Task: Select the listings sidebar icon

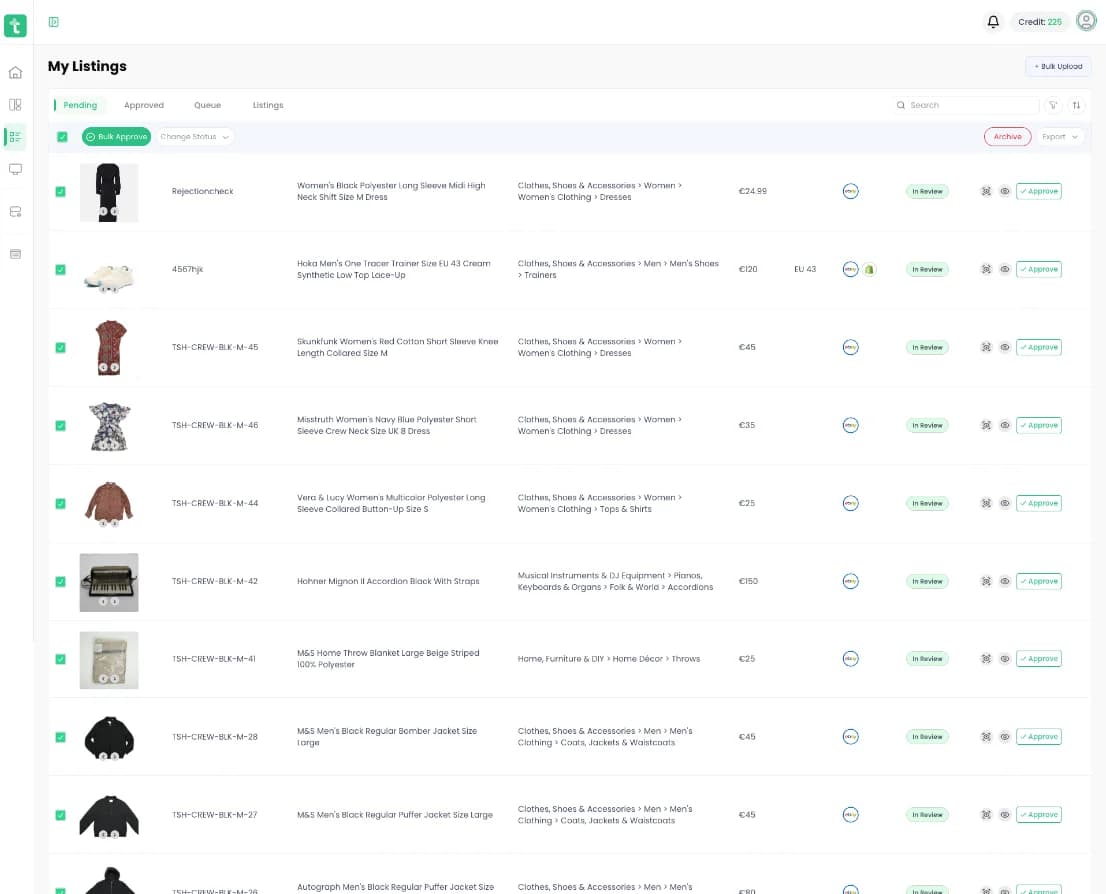Action: coord(16,137)
